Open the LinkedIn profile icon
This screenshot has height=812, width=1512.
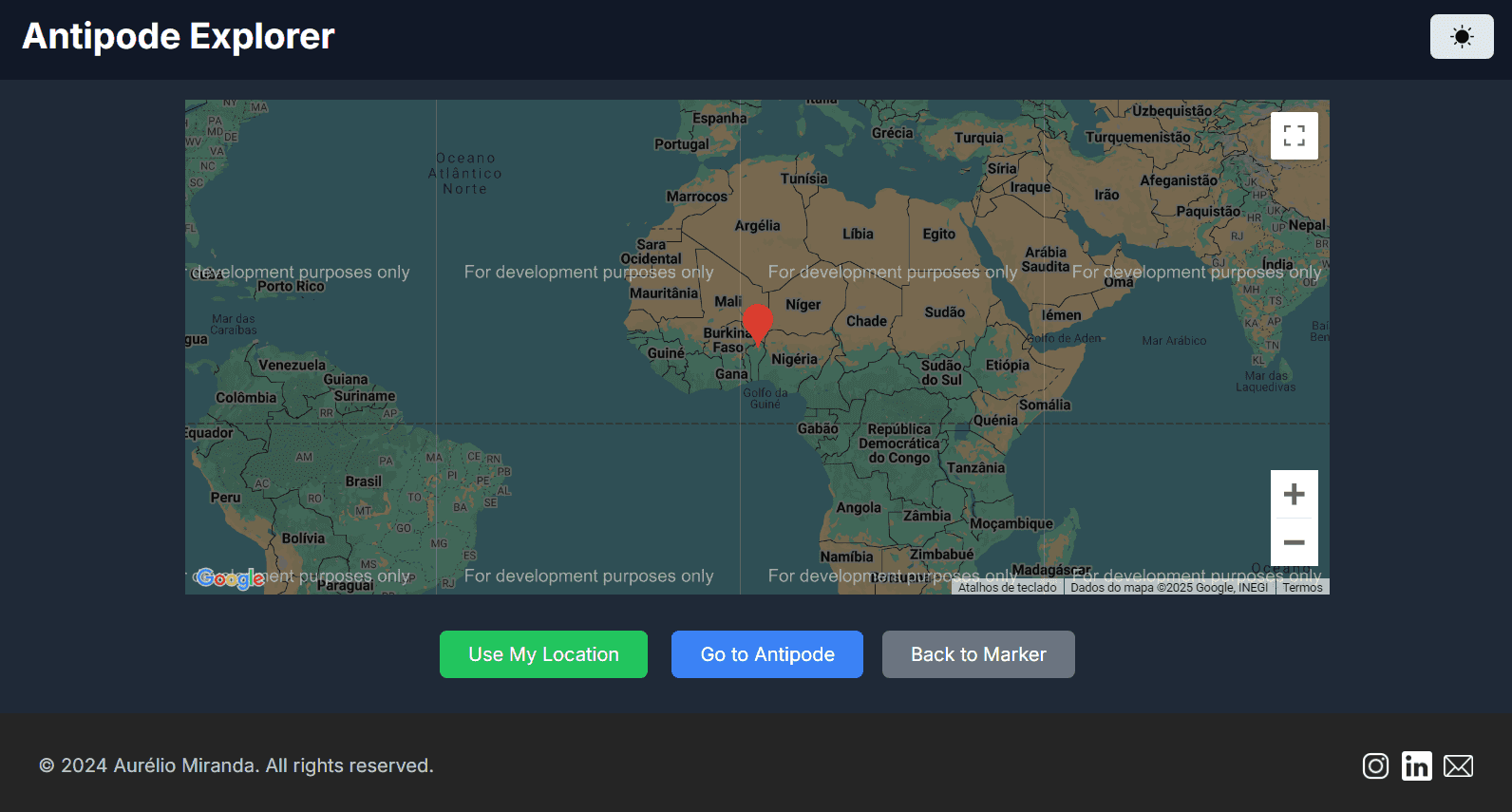(x=1416, y=765)
